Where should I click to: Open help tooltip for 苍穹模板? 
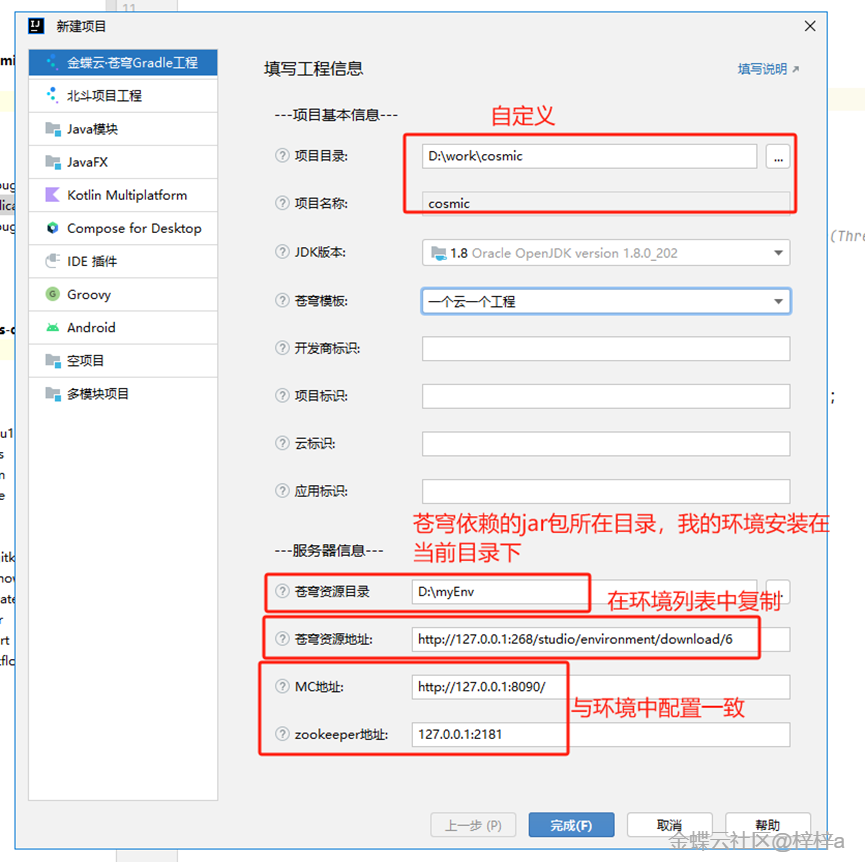(x=282, y=301)
